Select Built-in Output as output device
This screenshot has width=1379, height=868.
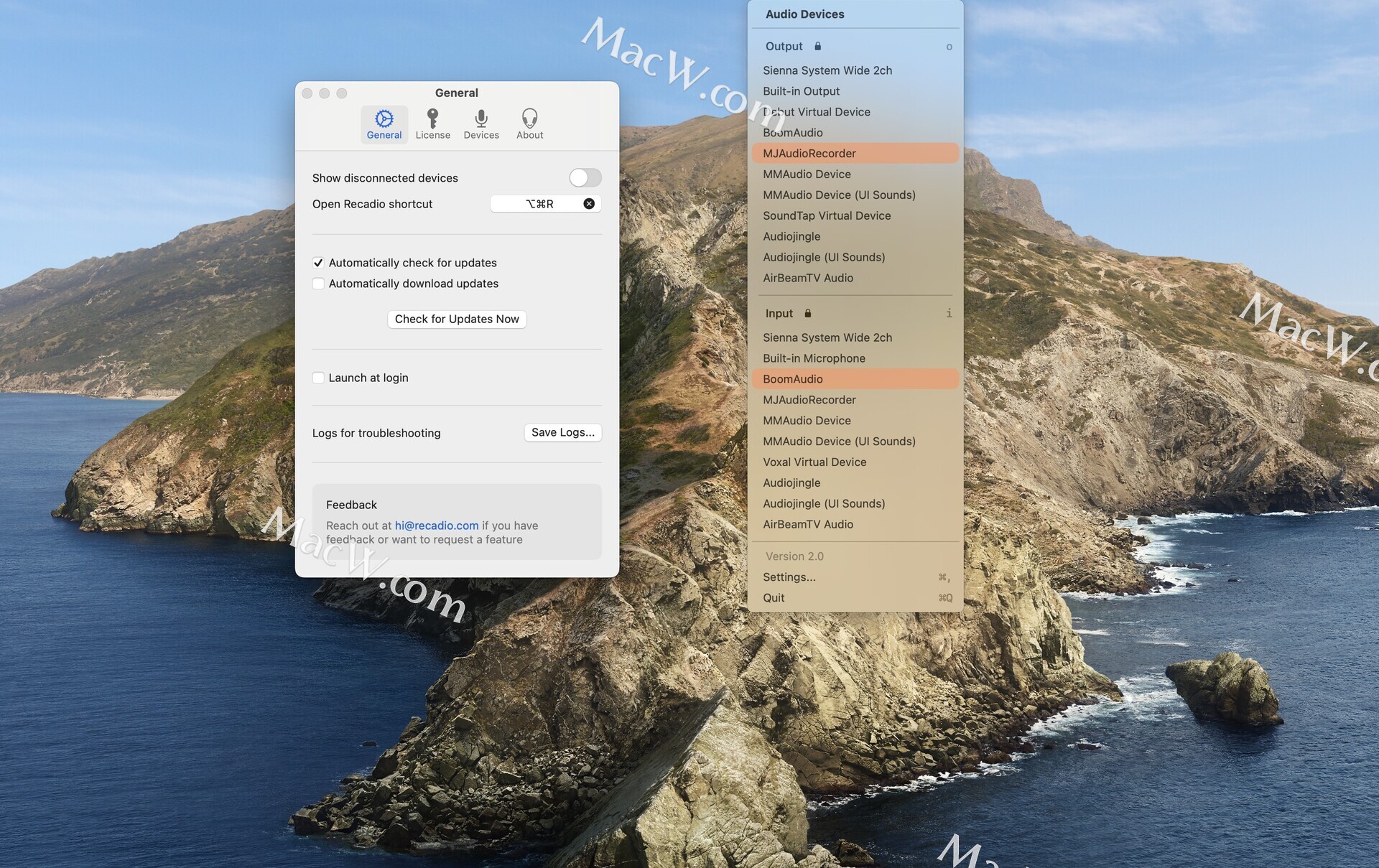click(801, 91)
